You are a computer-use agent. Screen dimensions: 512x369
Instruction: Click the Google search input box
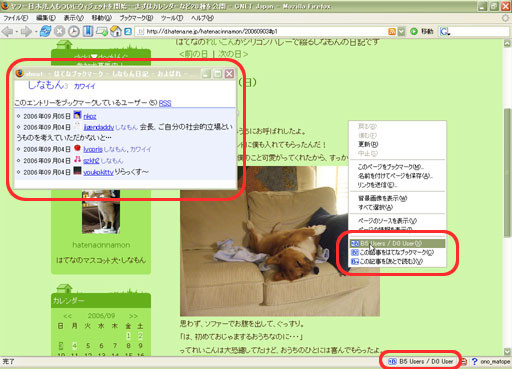point(480,32)
